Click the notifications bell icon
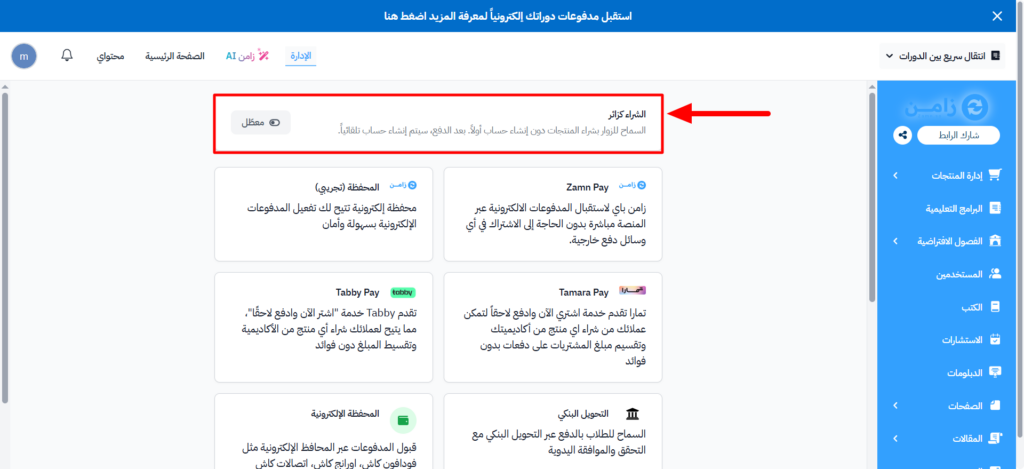Viewport: 1024px width, 469px height. [x=67, y=56]
